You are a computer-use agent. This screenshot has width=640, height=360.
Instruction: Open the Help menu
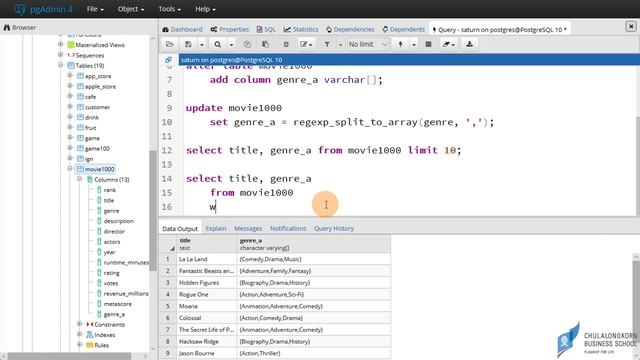(205, 9)
